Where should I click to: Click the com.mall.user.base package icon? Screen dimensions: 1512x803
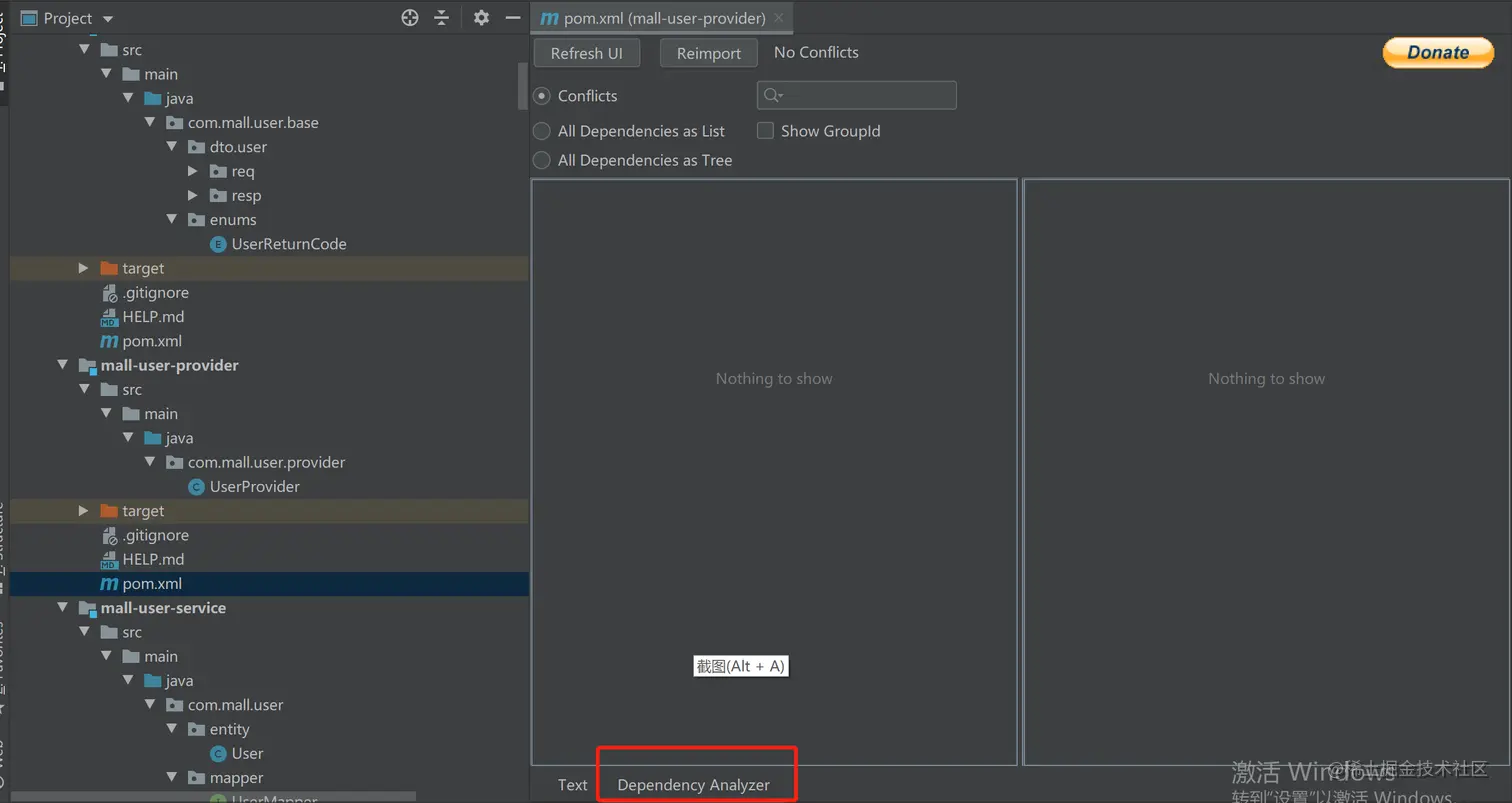point(174,123)
